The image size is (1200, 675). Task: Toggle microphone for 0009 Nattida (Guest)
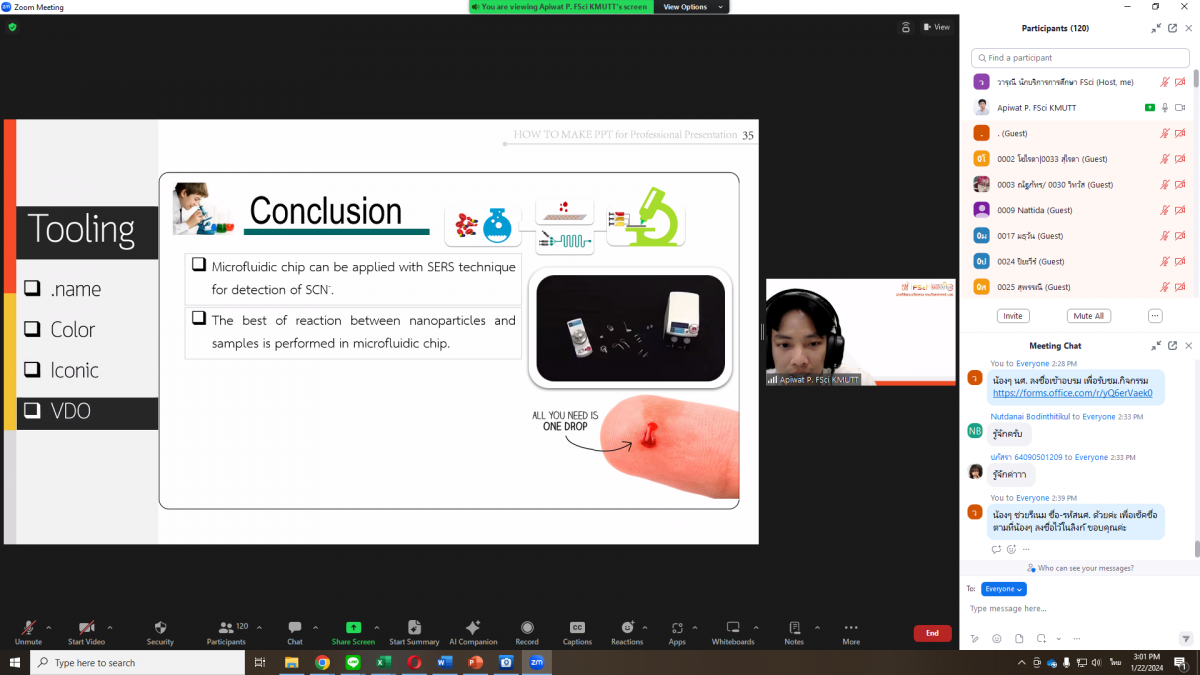[1164, 210]
